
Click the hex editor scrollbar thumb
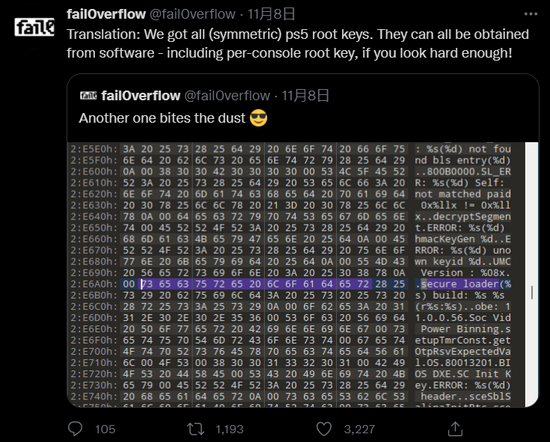tap(532, 292)
